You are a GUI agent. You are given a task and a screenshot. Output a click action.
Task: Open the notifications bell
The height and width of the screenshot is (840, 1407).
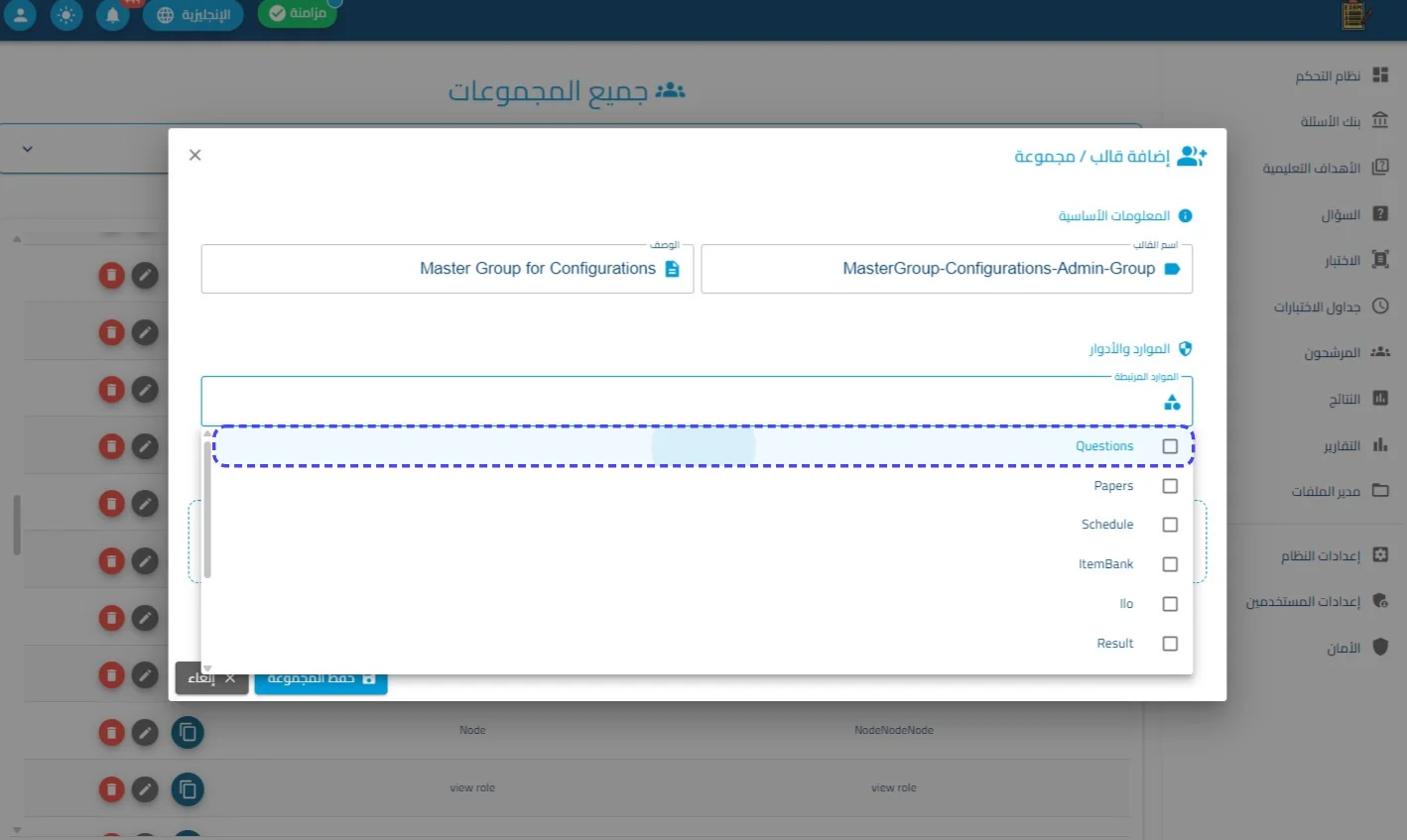coord(113,15)
